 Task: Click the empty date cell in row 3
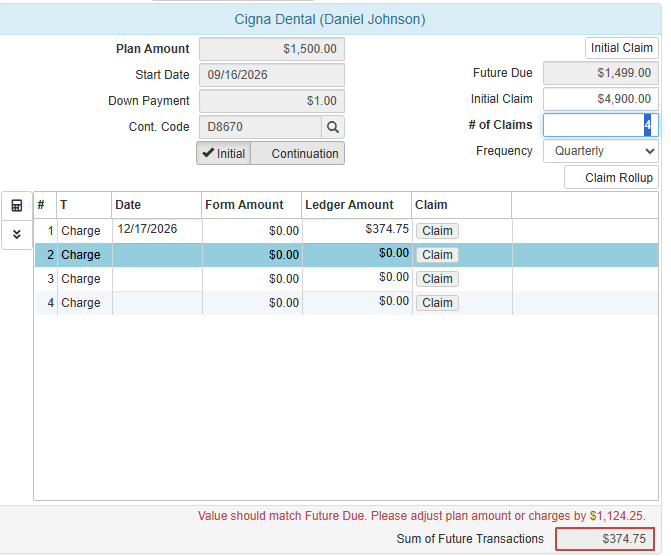pyautogui.click(x=157, y=279)
